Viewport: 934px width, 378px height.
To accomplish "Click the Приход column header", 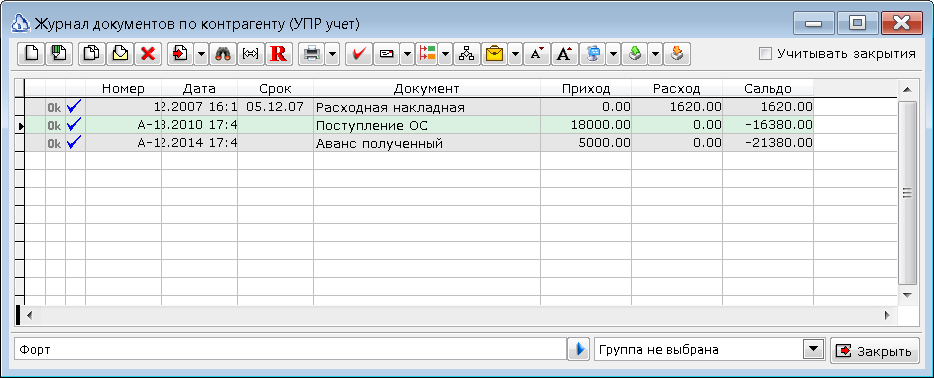I will point(586,89).
